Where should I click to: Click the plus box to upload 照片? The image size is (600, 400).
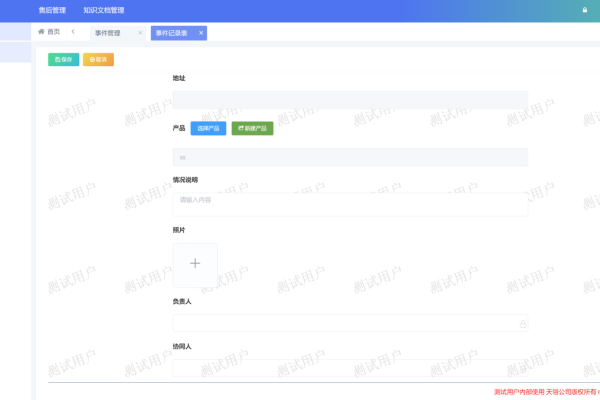pyautogui.click(x=195, y=265)
